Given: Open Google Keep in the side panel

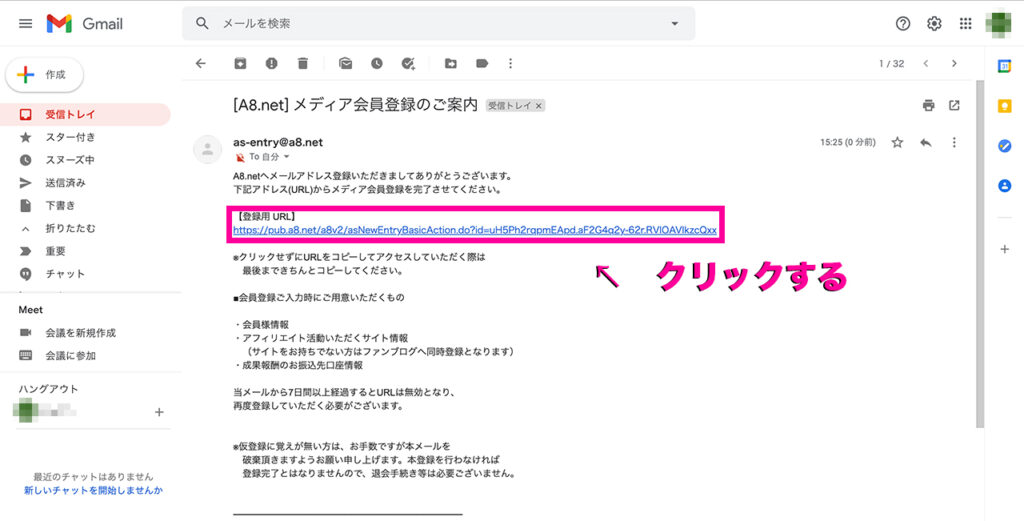Looking at the screenshot, I should [x=1004, y=106].
